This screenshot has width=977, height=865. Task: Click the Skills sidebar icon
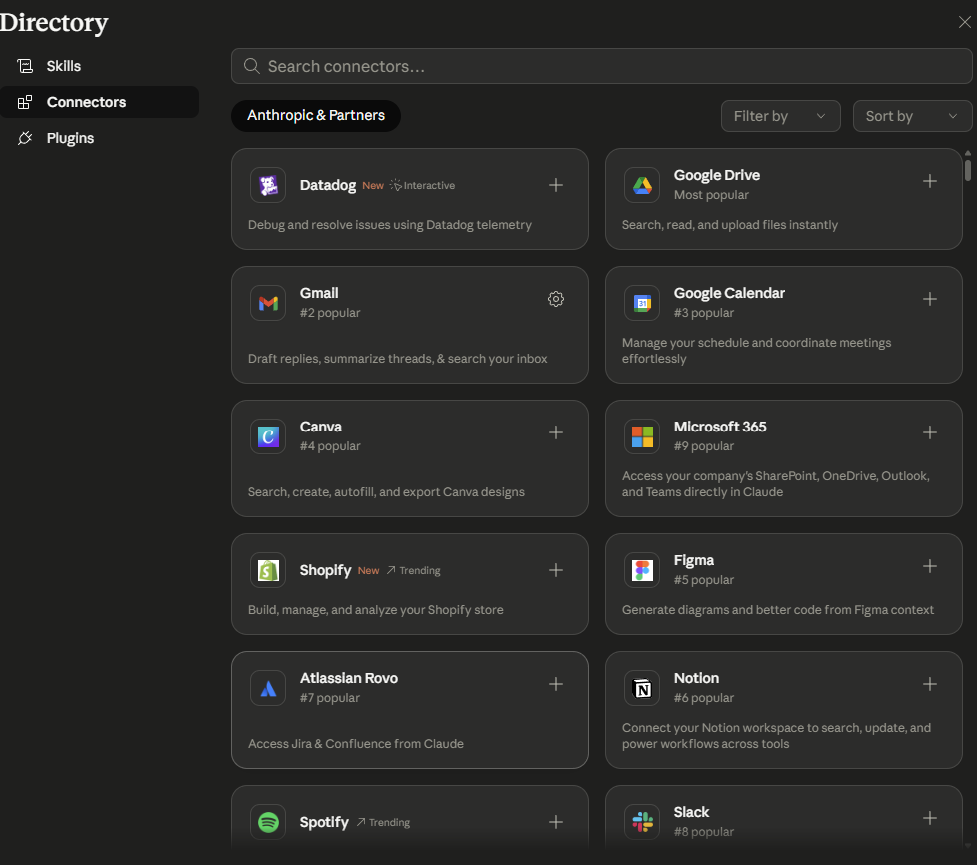25,66
